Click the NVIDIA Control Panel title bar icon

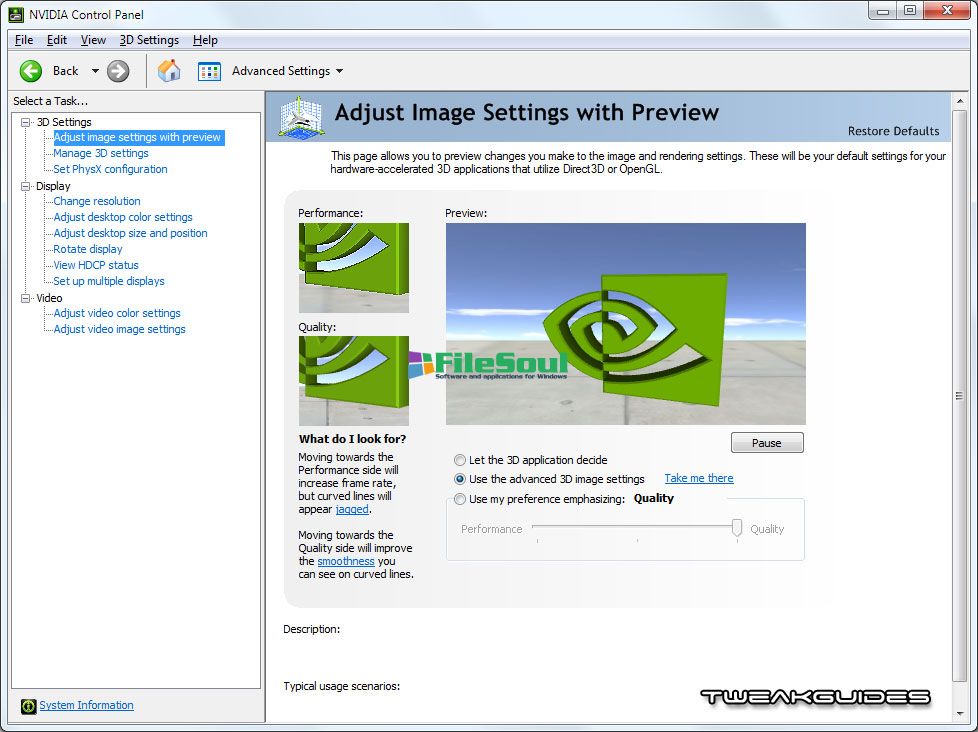click(16, 14)
